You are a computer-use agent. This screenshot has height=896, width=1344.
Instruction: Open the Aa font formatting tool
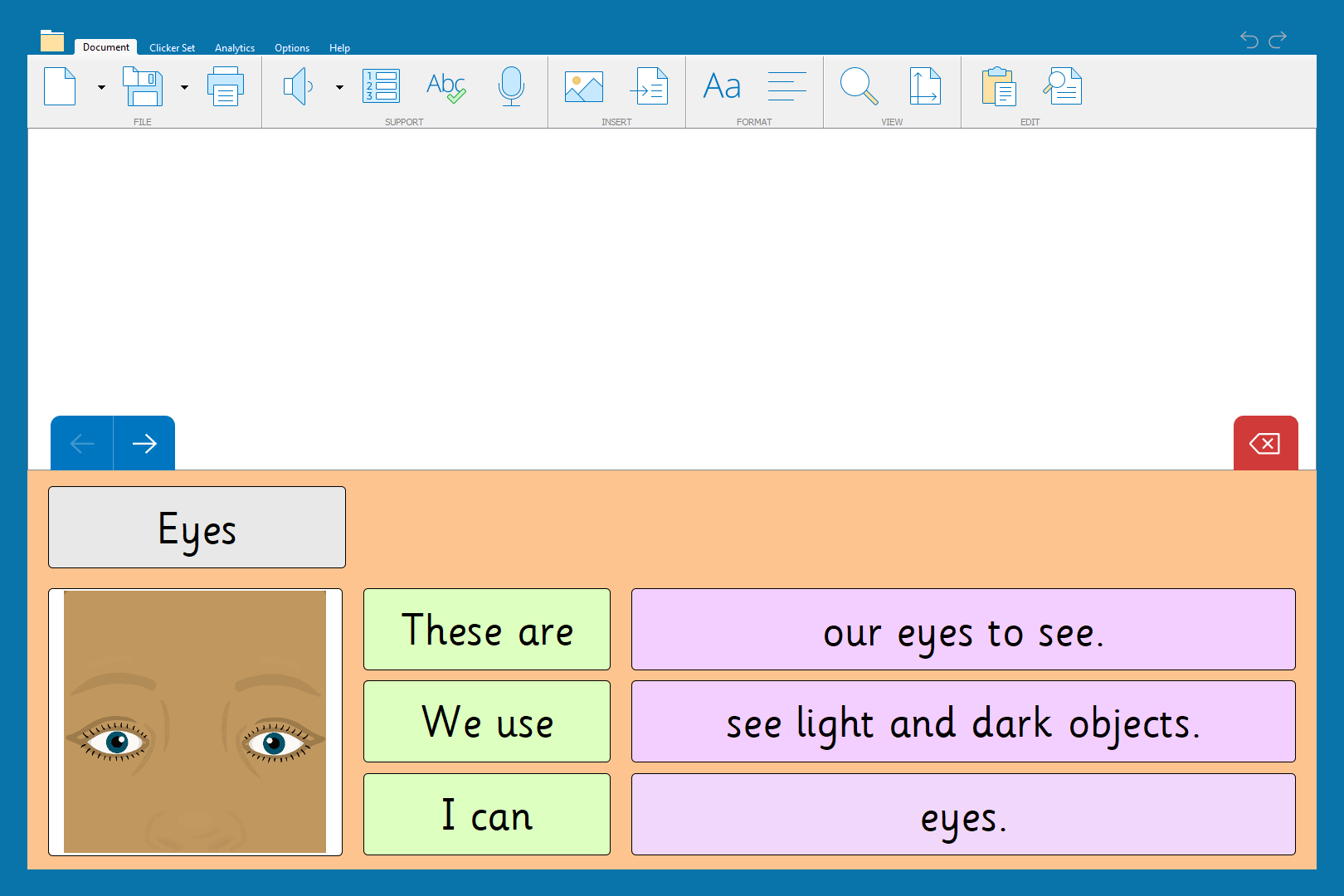point(722,86)
